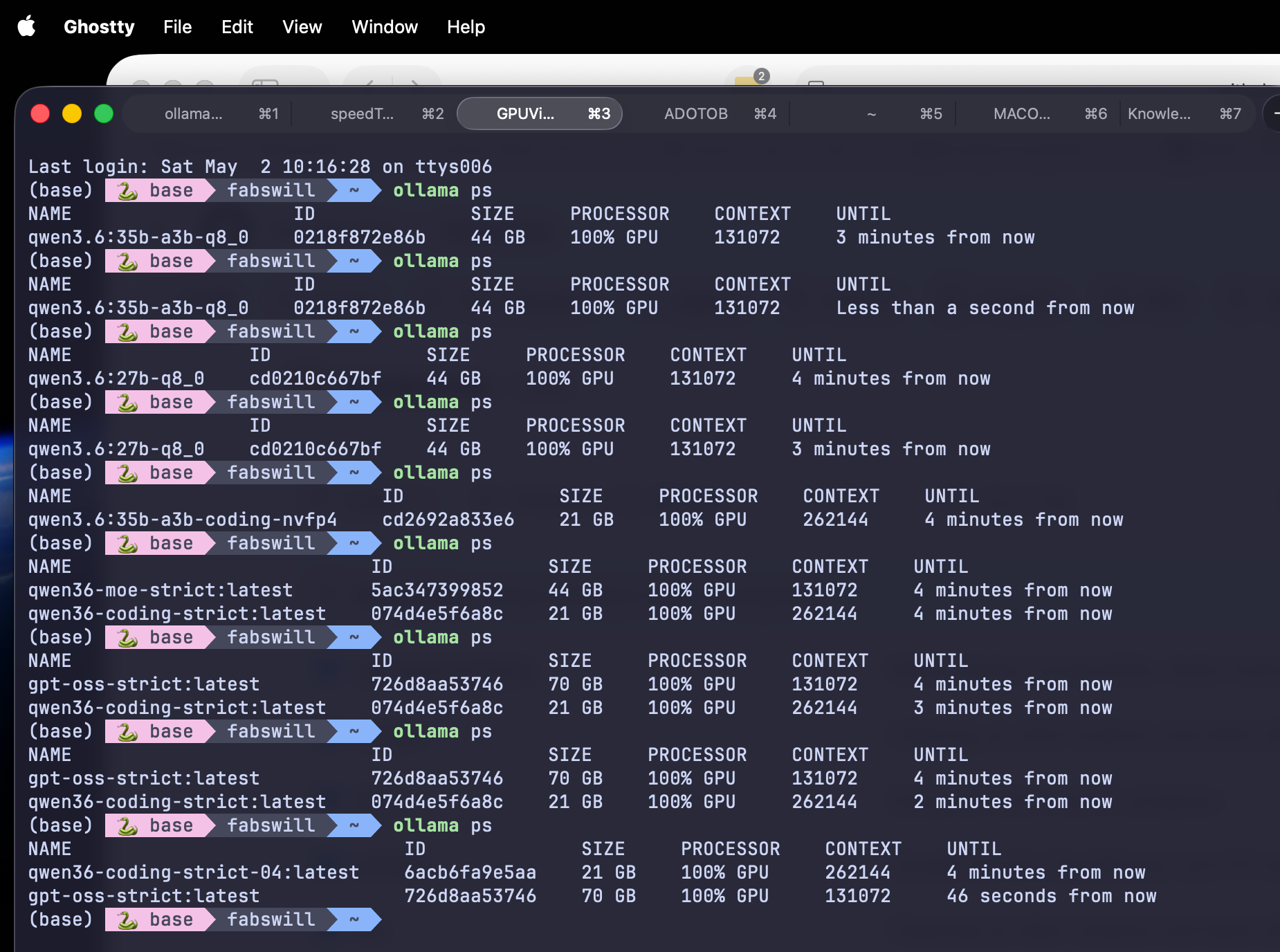
Task: Switch to the speedT... tab
Action: pos(374,113)
